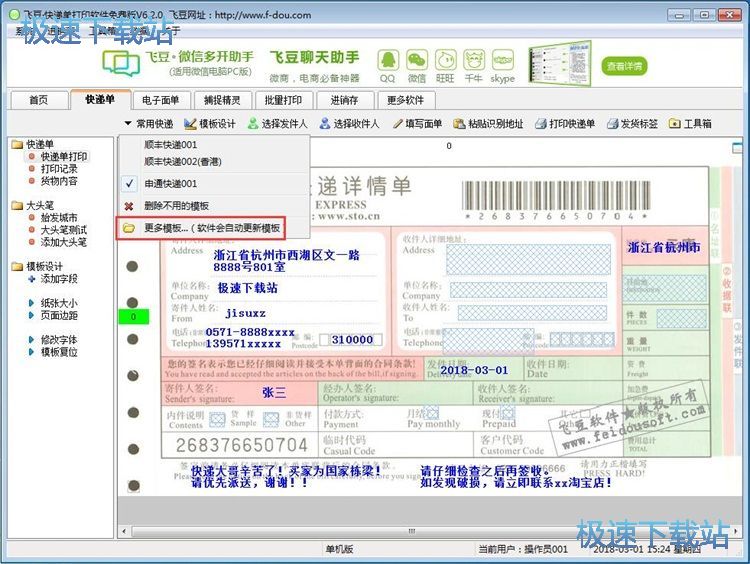
Task: Expand 纸张大小 option in sidebar
Action: tap(32, 303)
